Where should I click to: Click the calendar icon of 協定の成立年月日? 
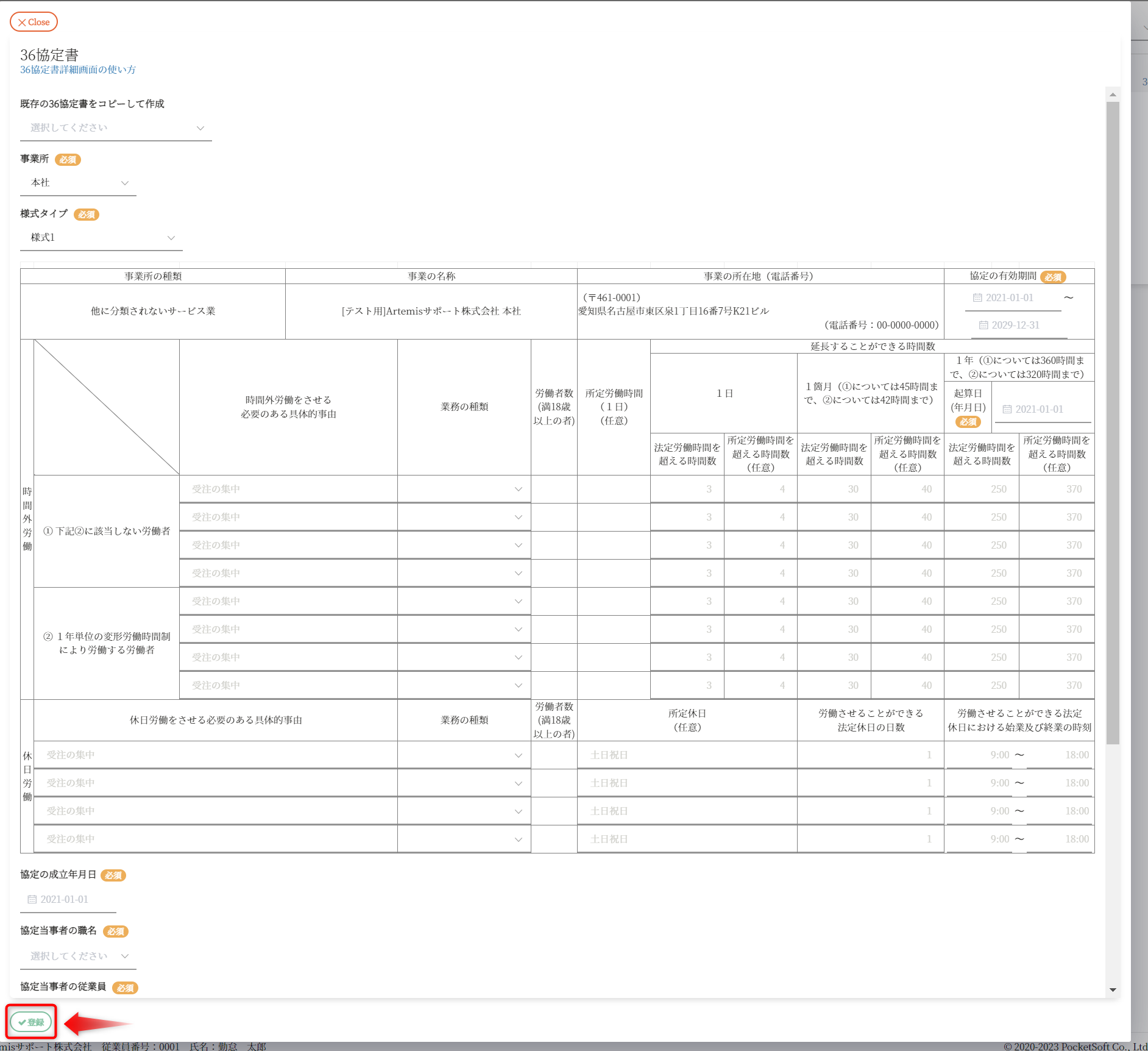pos(32,900)
